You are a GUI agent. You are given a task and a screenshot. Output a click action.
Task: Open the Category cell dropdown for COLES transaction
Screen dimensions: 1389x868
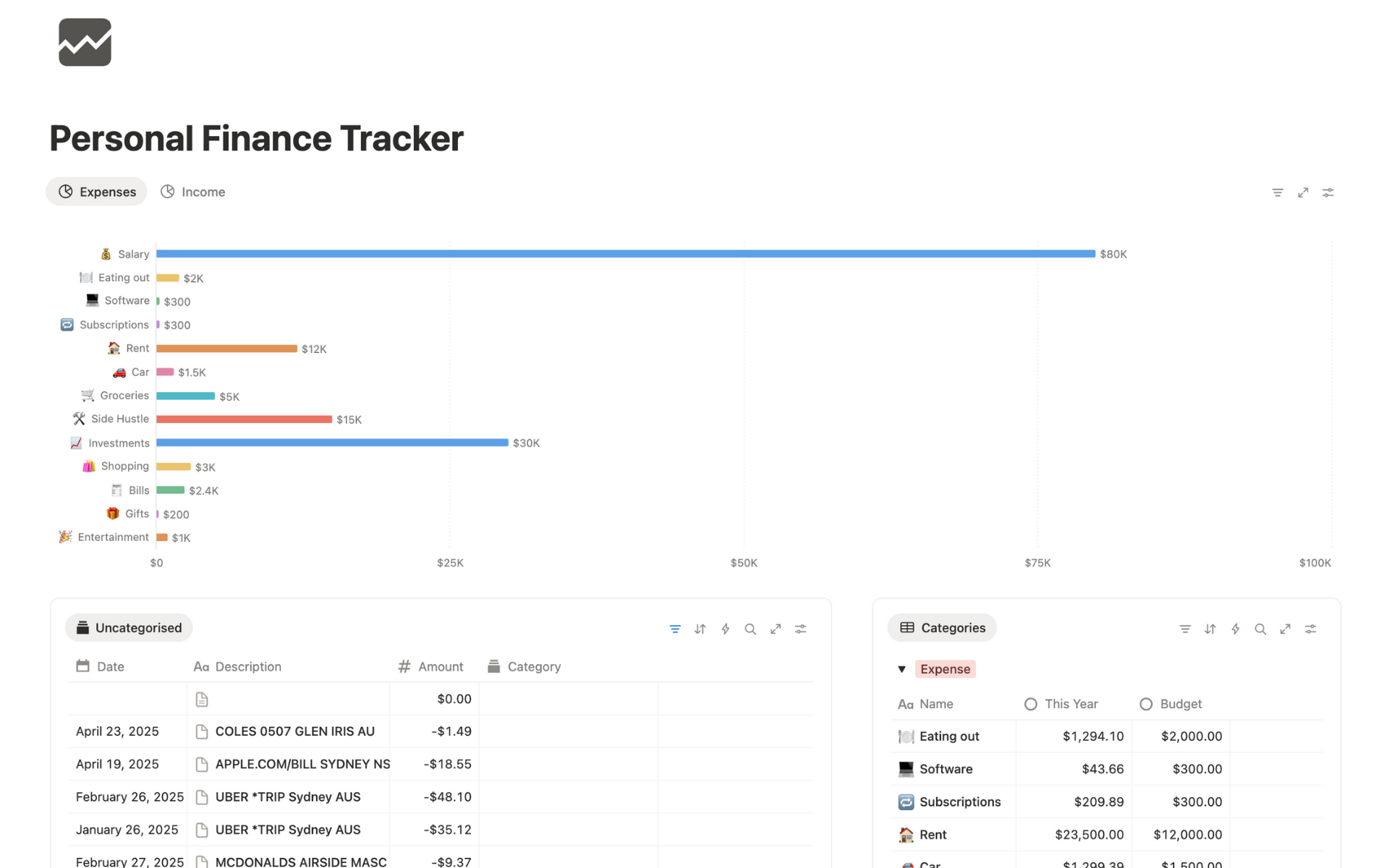point(569,731)
